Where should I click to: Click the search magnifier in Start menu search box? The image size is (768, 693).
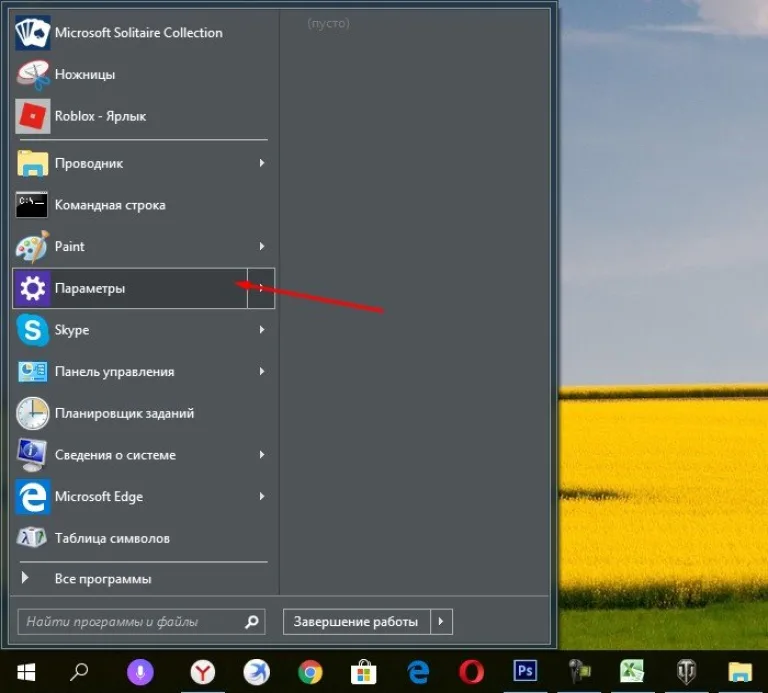tap(252, 621)
